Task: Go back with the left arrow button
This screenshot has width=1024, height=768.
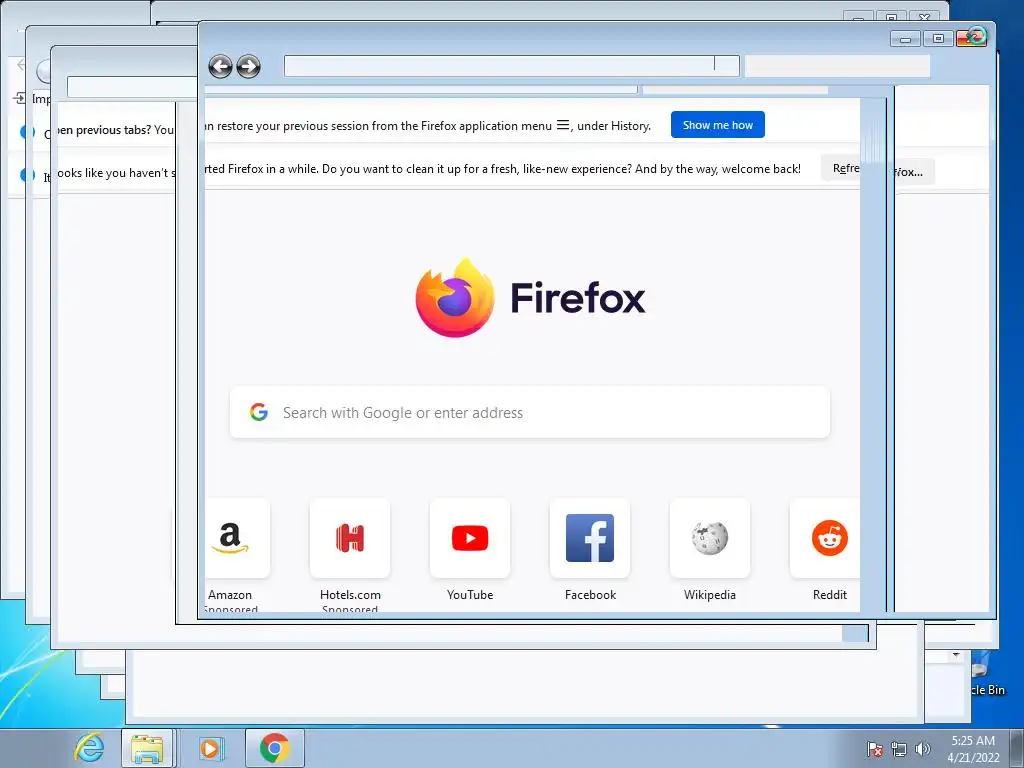Action: 220,66
